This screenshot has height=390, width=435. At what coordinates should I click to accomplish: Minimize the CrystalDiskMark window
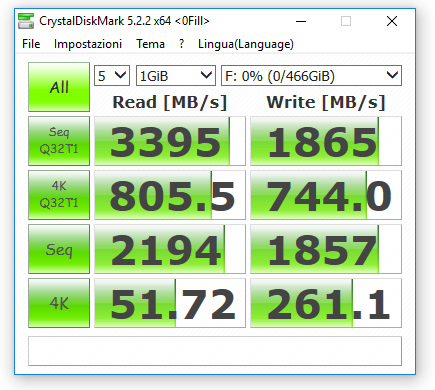[x=301, y=21]
